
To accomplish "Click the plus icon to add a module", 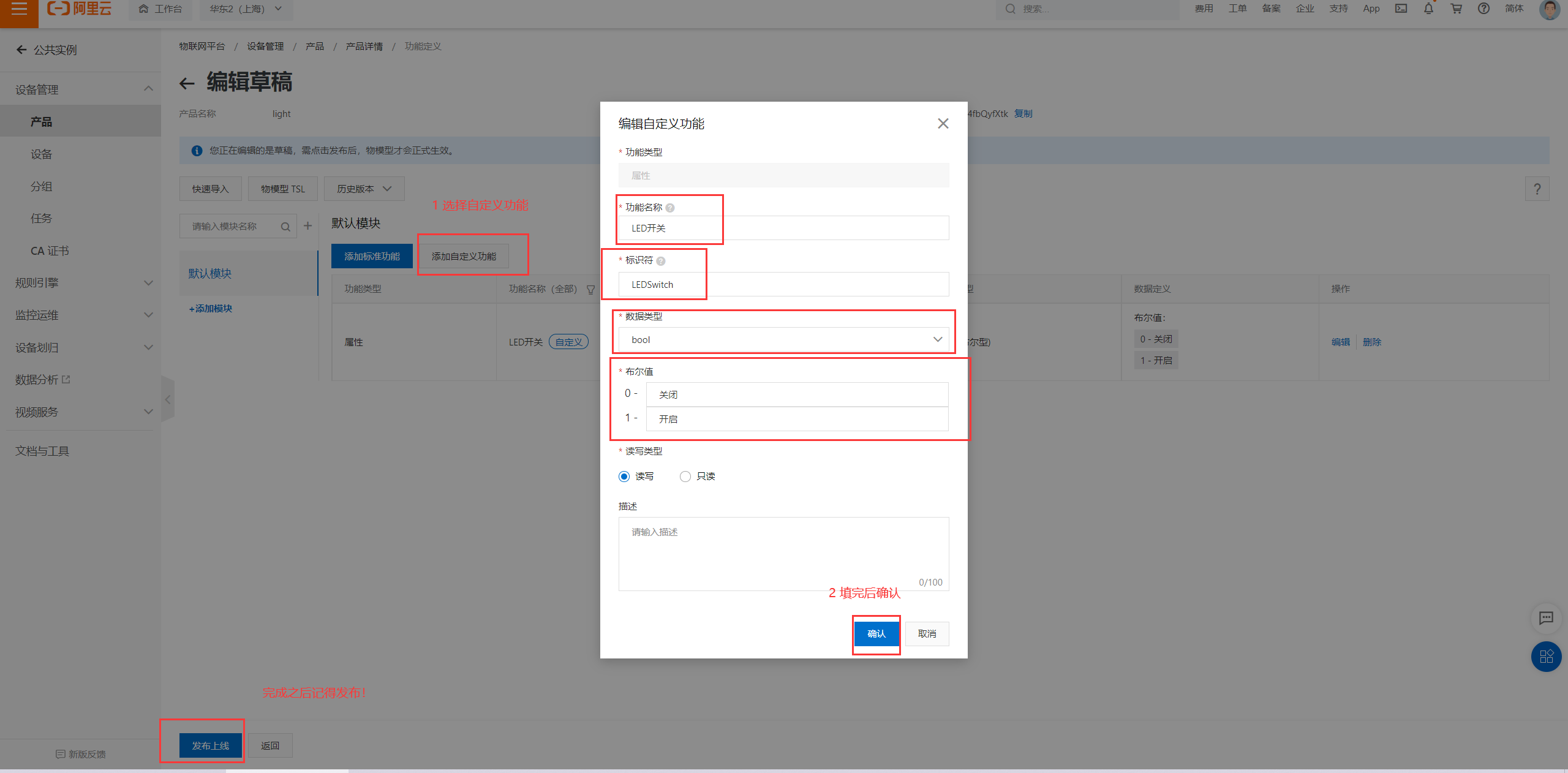I will pos(308,226).
